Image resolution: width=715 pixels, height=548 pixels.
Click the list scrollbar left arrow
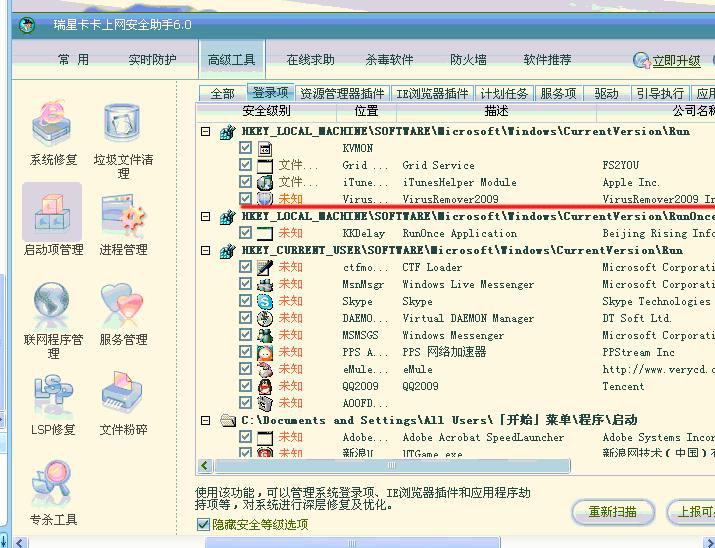pyautogui.click(x=205, y=465)
